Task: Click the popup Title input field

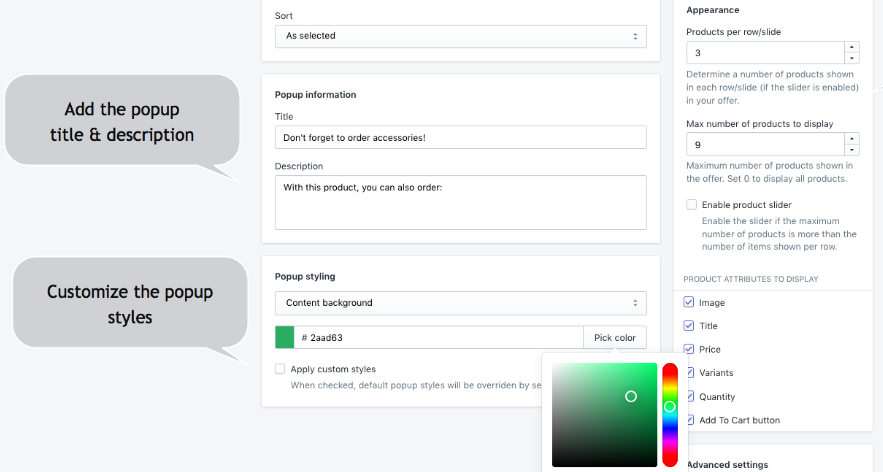Action: coord(460,137)
